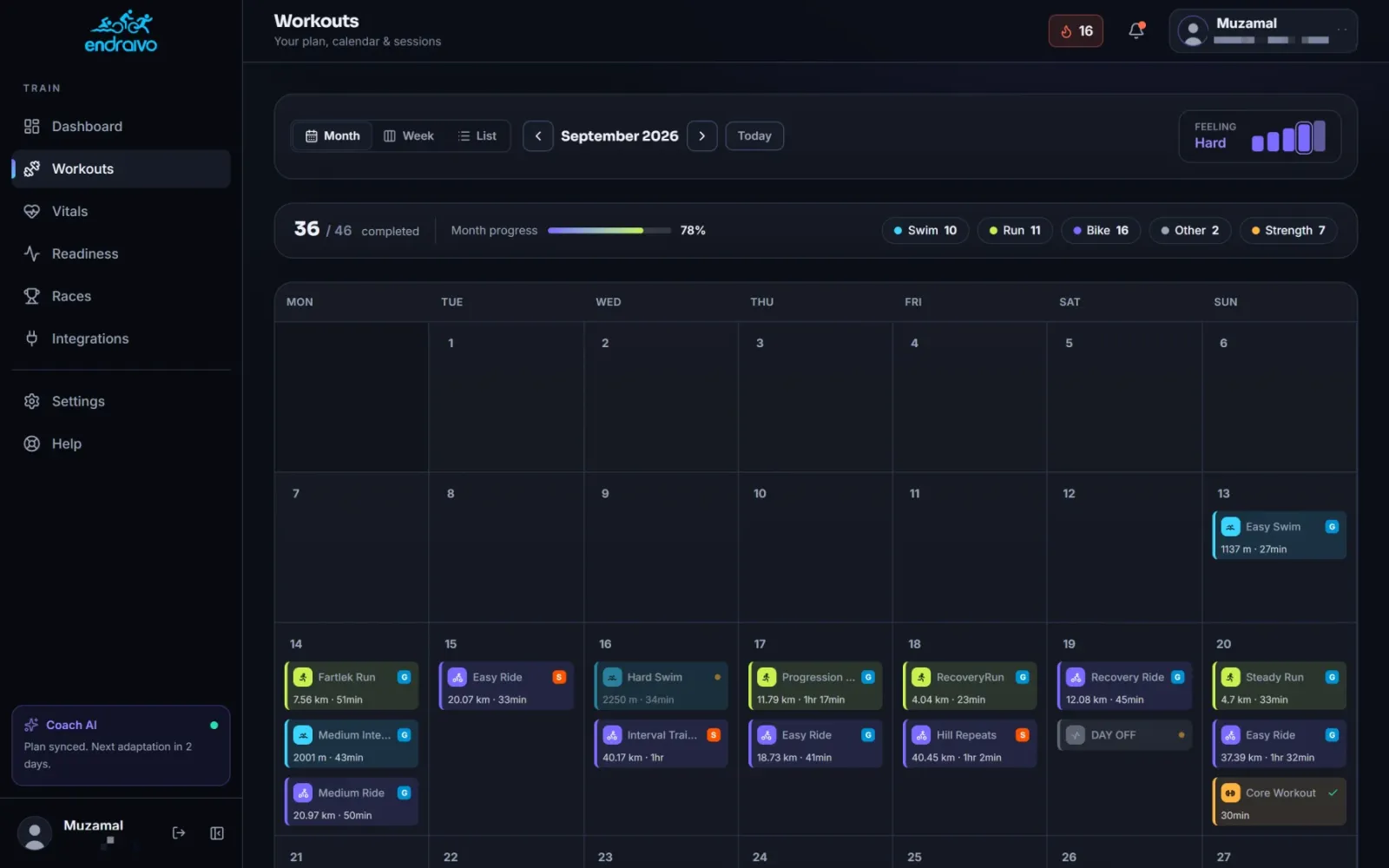Toggle the Run 11 filter chip

click(x=1015, y=230)
